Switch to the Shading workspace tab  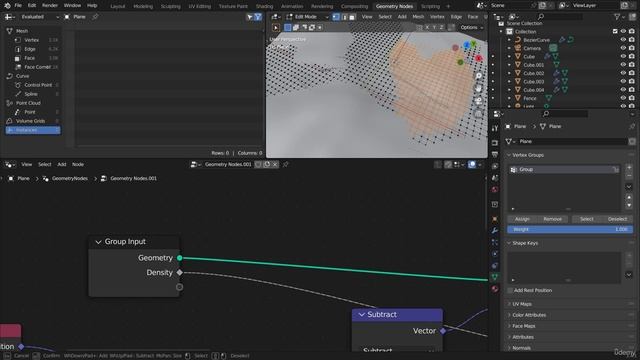pyautogui.click(x=264, y=7)
